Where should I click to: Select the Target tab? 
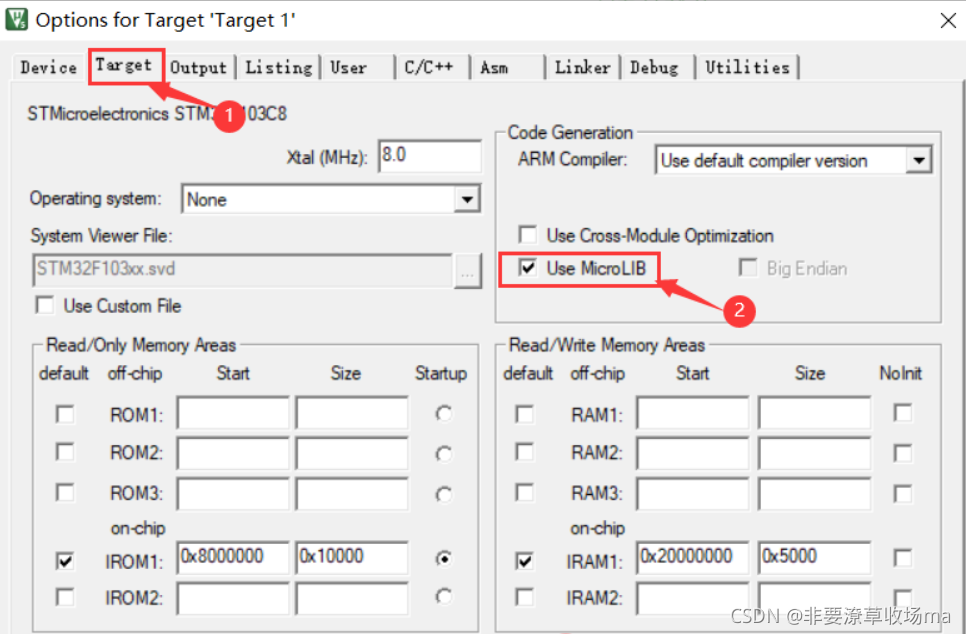[x=124, y=65]
